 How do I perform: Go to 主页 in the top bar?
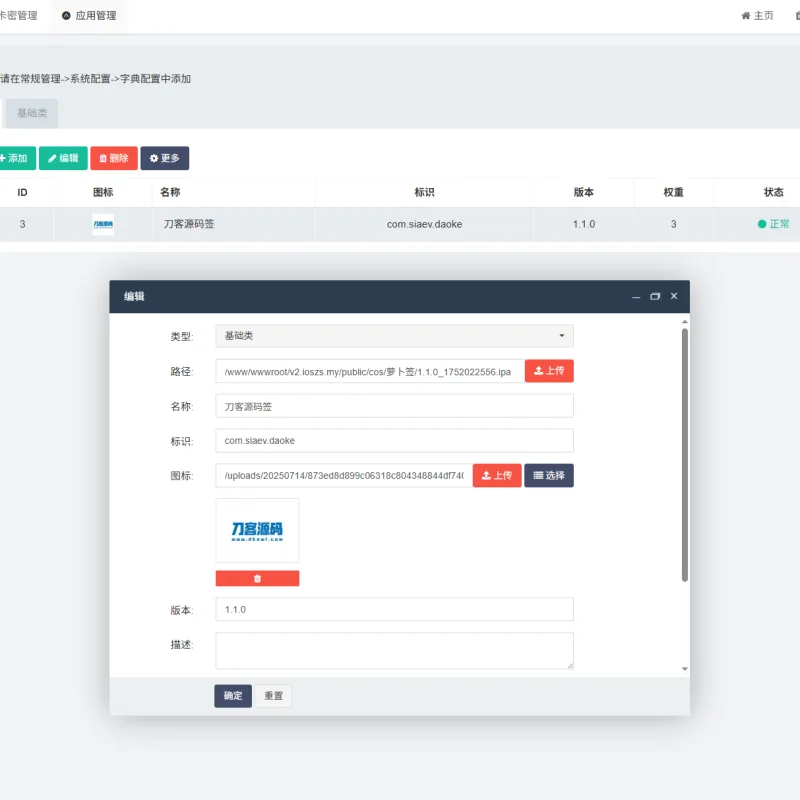pyautogui.click(x=757, y=16)
